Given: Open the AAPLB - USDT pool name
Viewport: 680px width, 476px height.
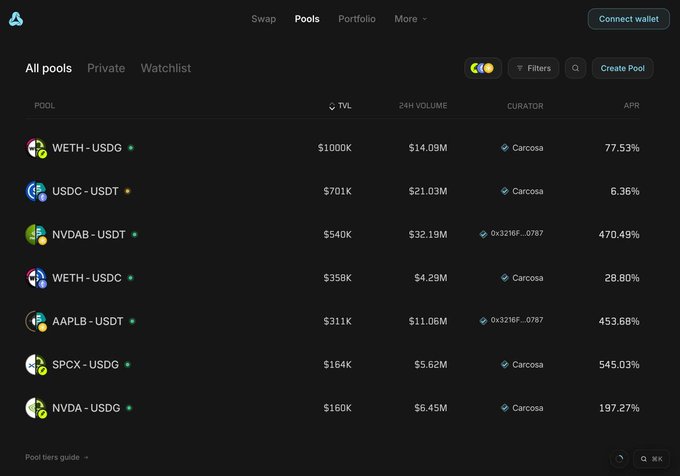Looking at the screenshot, I should click(x=88, y=321).
